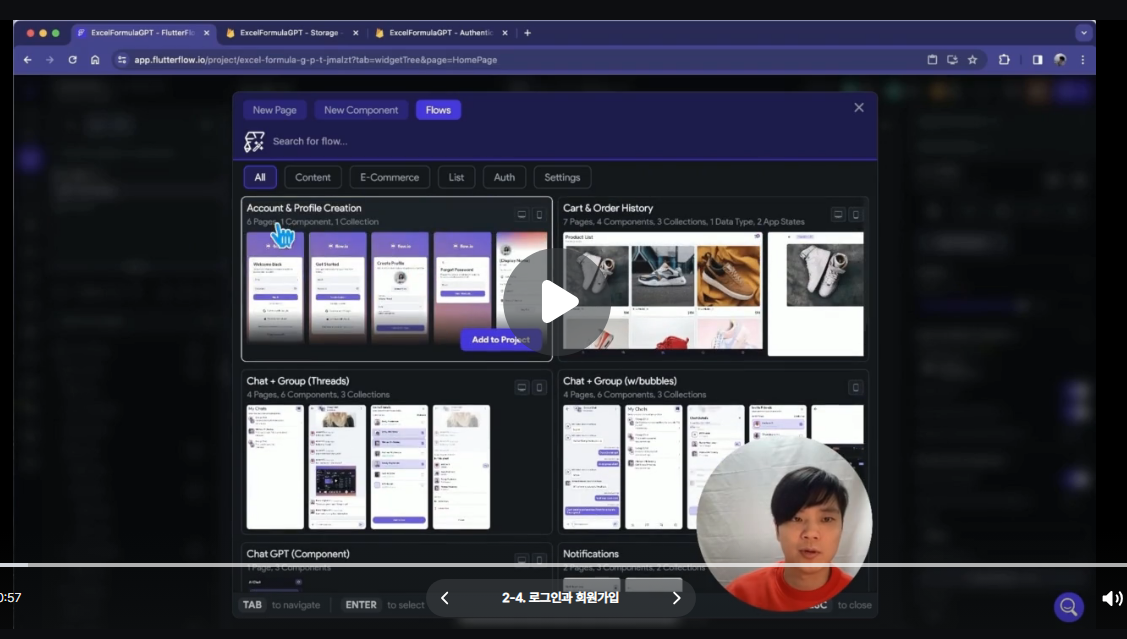Screen dimensions: 1127x639
Task: Open Create Profile screen thumbnail
Action: point(400,288)
